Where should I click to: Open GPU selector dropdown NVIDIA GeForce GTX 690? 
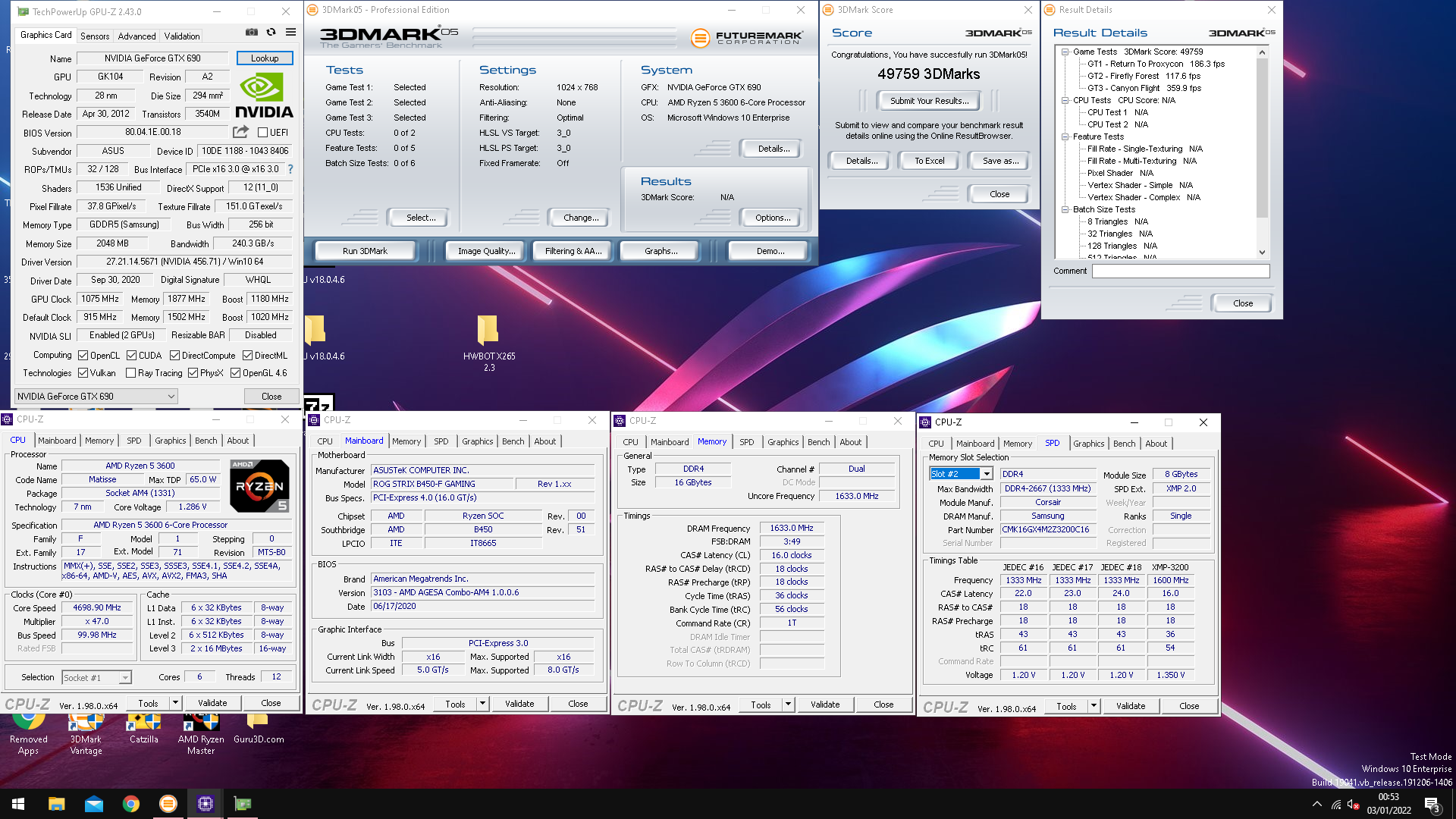point(96,396)
